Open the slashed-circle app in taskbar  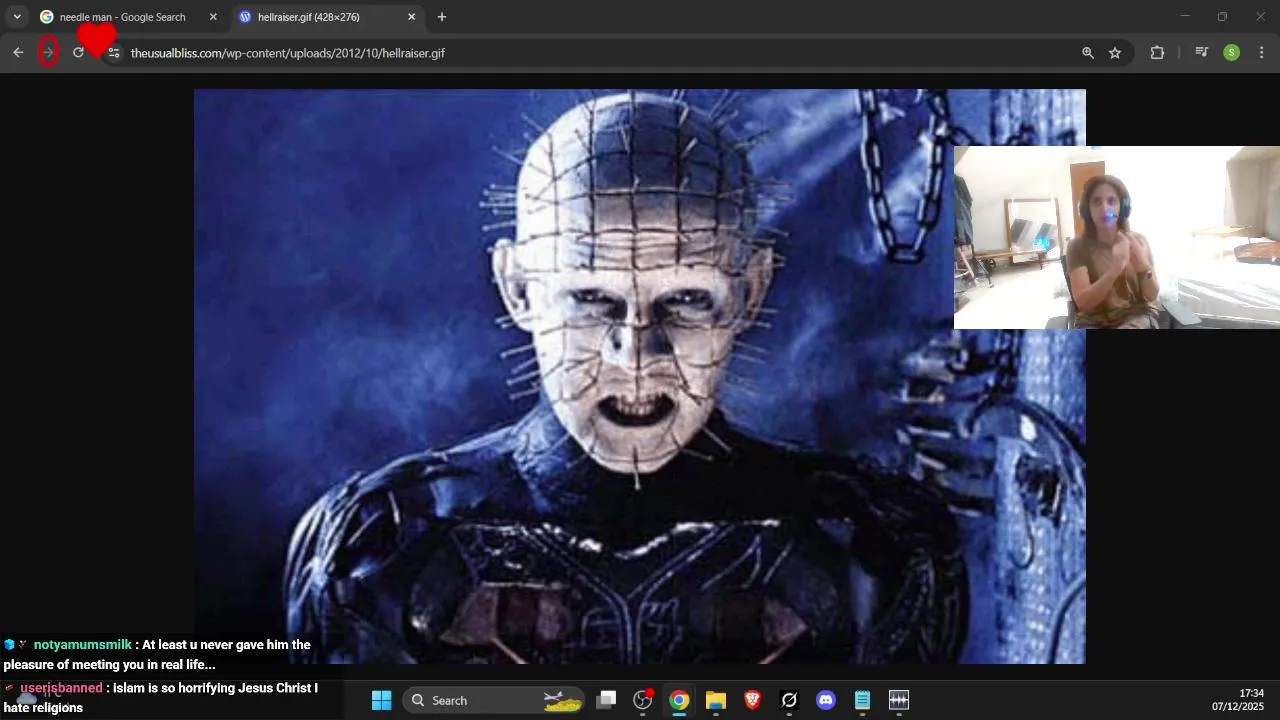(789, 700)
